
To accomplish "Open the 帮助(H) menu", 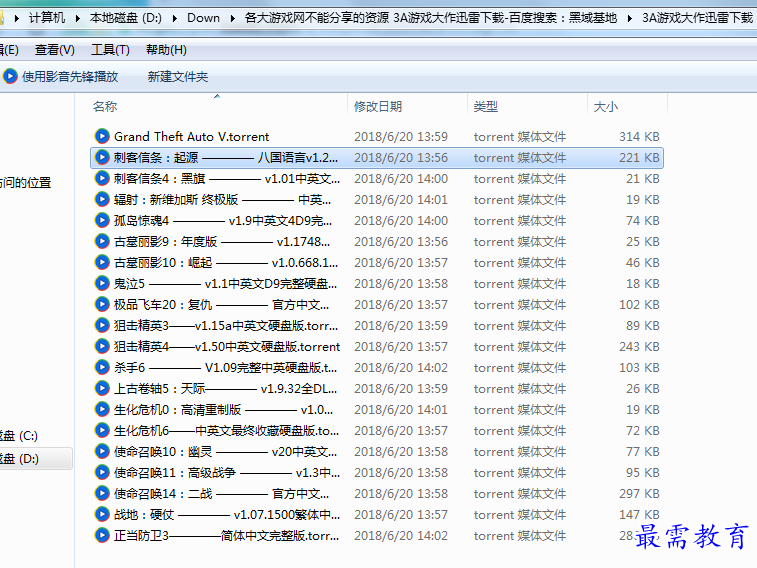I will (x=166, y=50).
